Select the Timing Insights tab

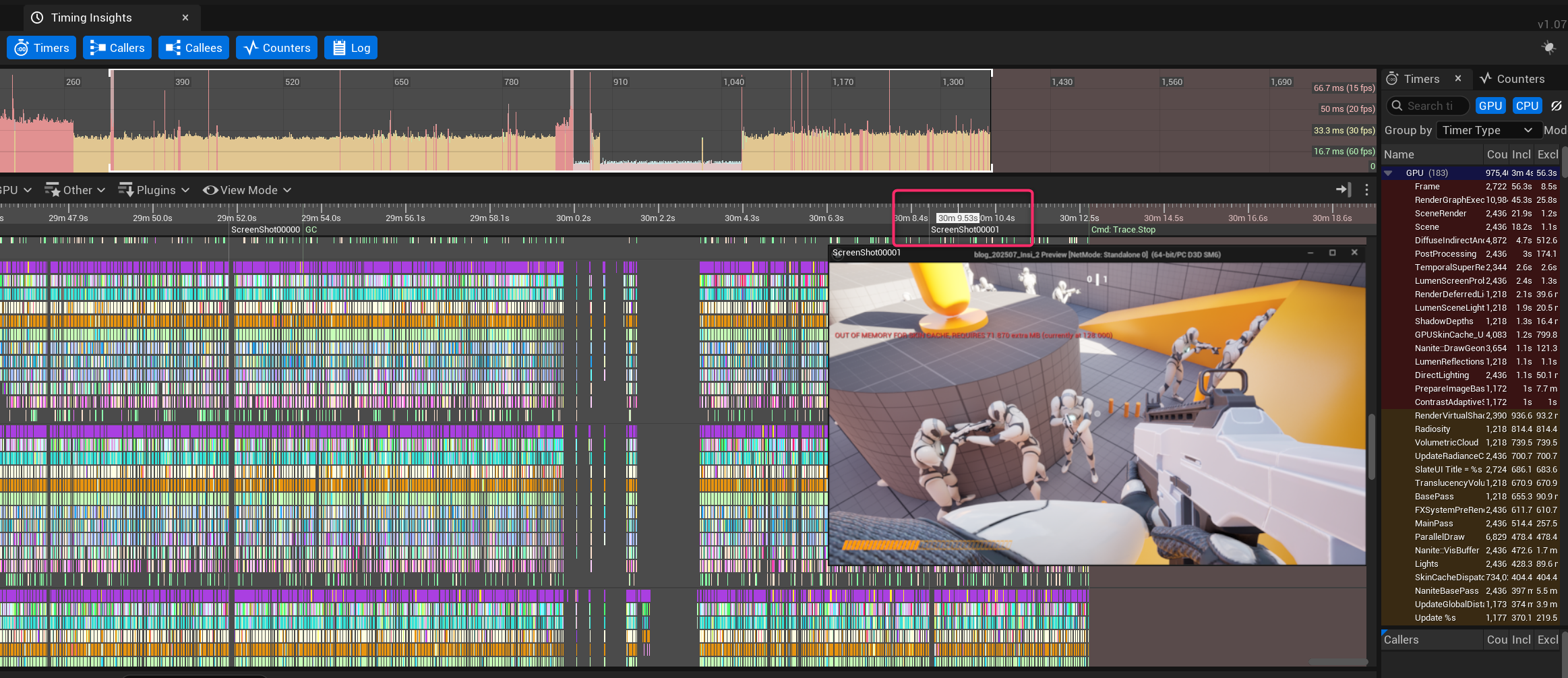coord(91,18)
